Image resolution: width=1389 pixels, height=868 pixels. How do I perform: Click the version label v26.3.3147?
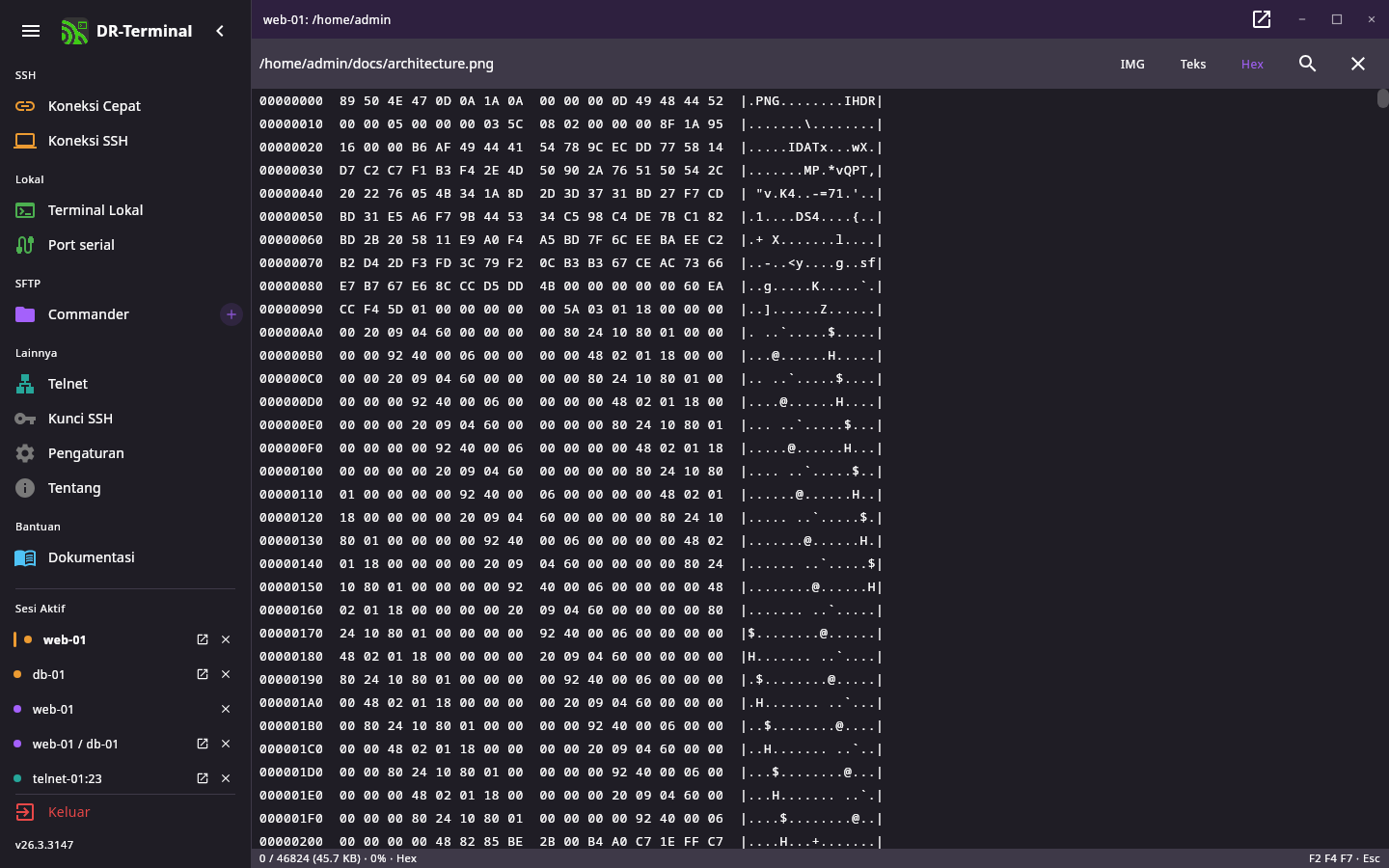(44, 845)
